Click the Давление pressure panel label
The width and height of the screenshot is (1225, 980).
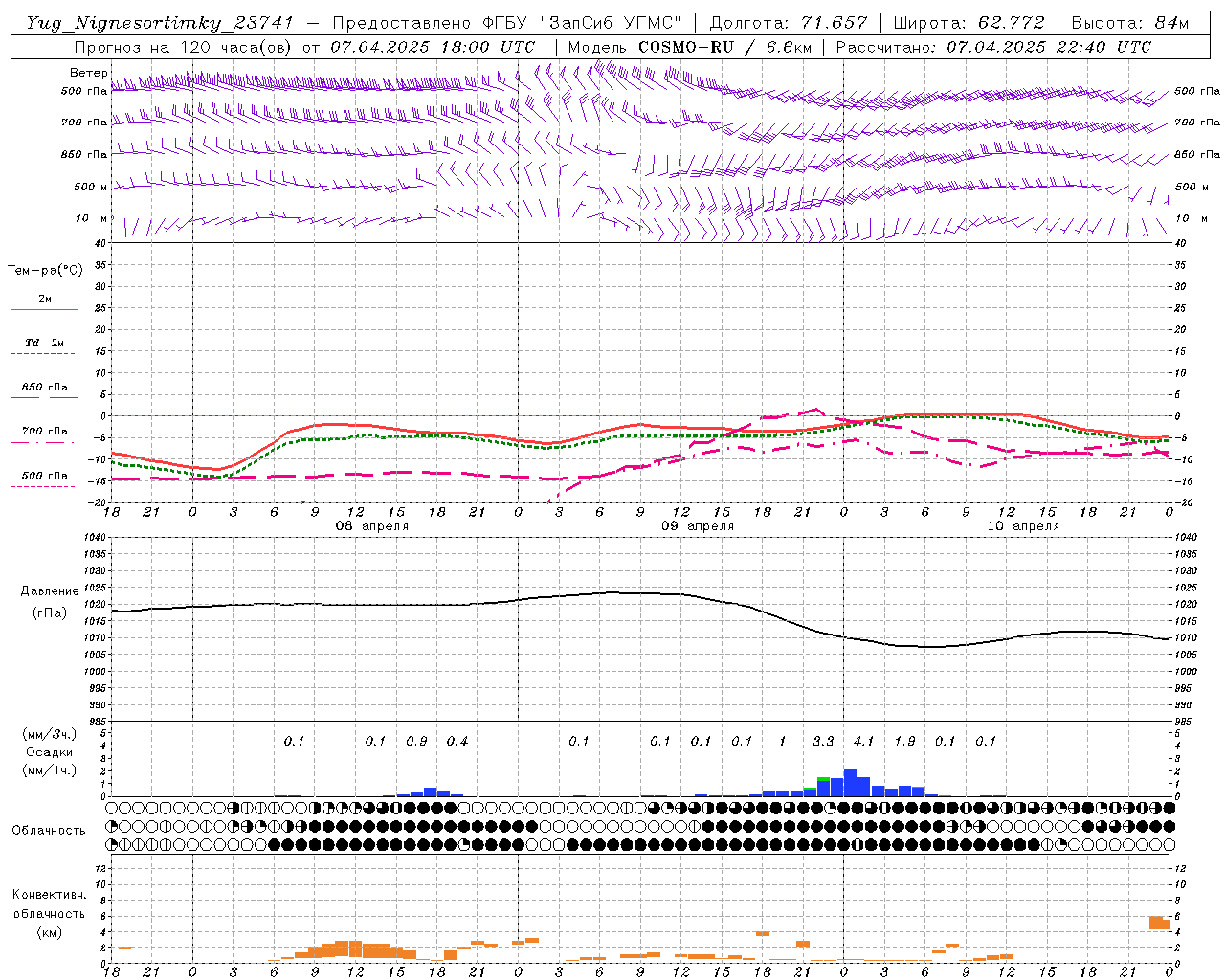tap(50, 591)
